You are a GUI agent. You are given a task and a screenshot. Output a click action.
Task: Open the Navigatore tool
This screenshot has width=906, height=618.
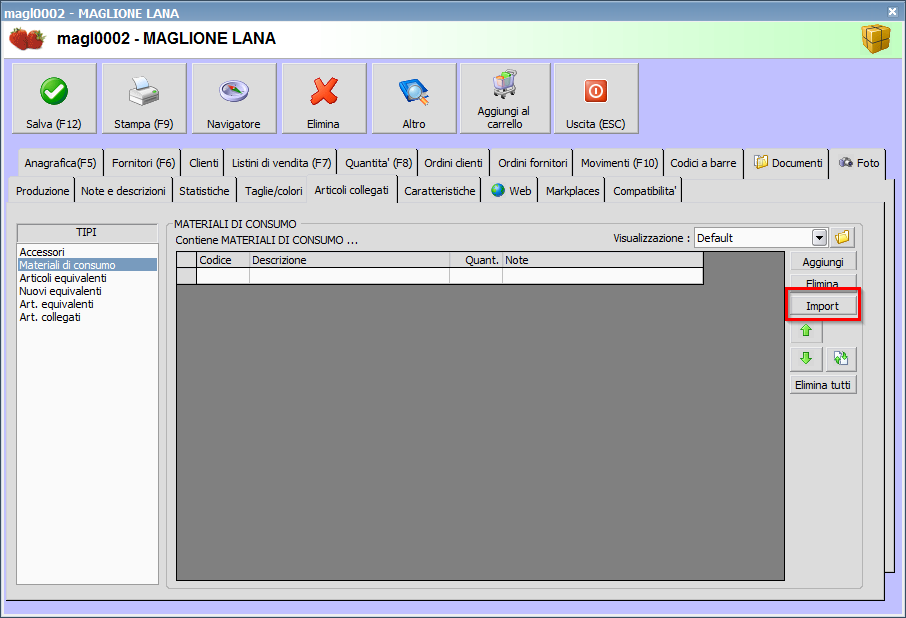(234, 98)
